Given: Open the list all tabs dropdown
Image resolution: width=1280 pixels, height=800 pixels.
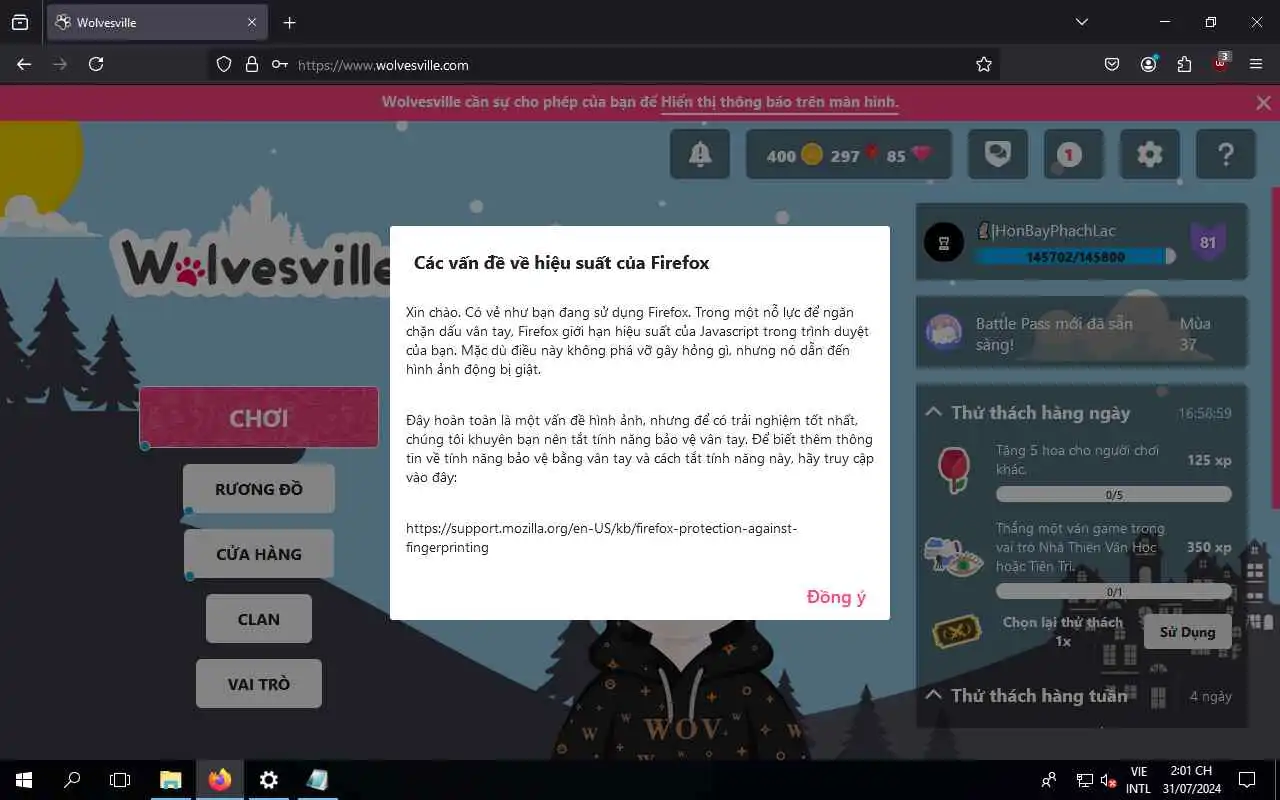Looking at the screenshot, I should point(1081,22).
